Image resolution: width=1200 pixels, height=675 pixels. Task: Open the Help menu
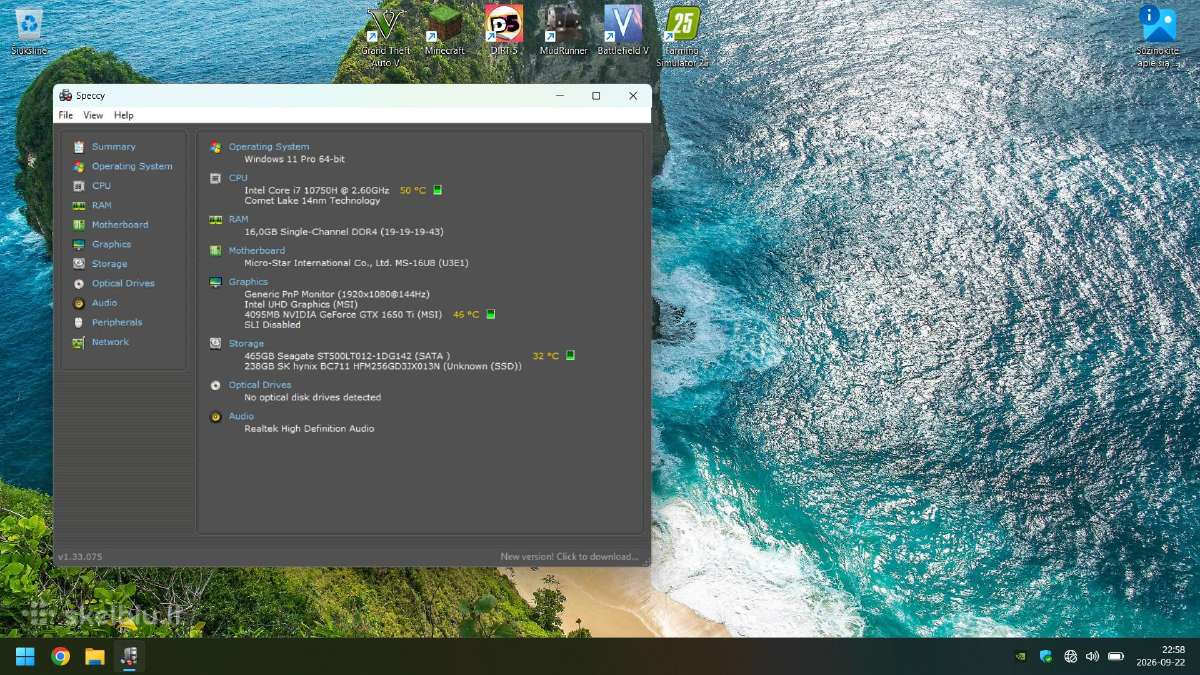(x=124, y=115)
